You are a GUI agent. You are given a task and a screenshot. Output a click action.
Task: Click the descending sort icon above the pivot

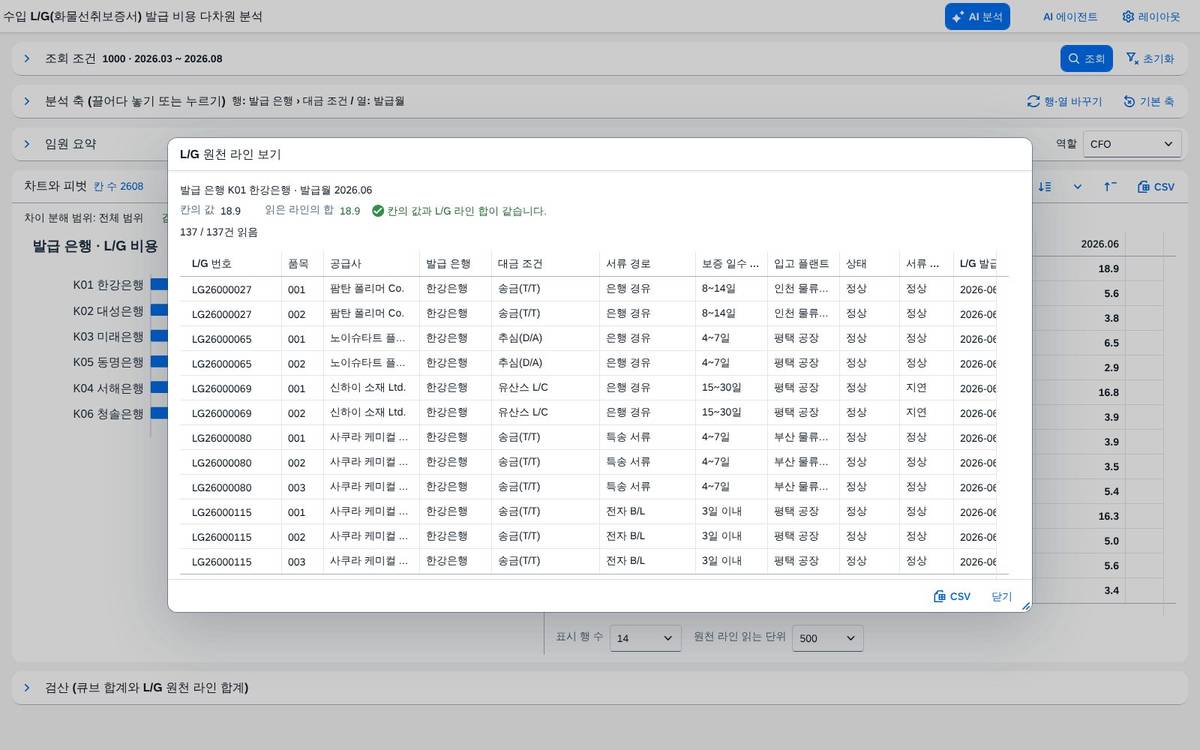click(1045, 186)
